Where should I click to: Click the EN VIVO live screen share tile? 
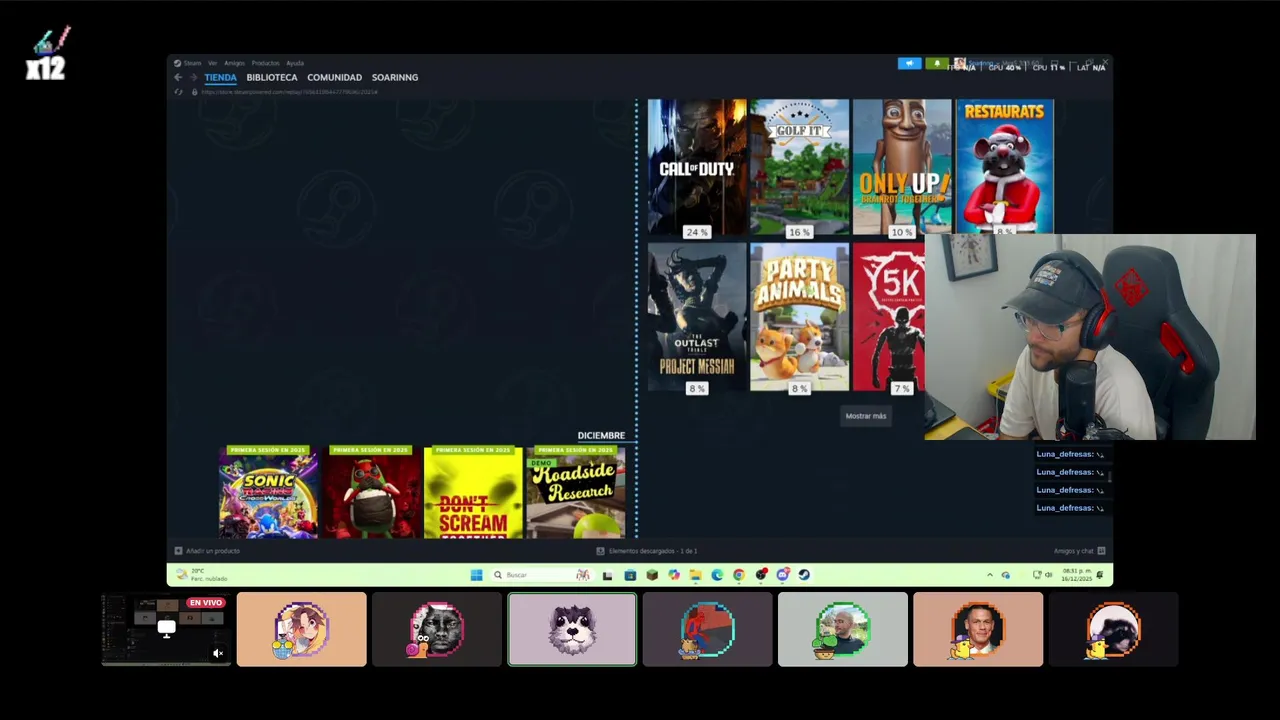(166, 630)
